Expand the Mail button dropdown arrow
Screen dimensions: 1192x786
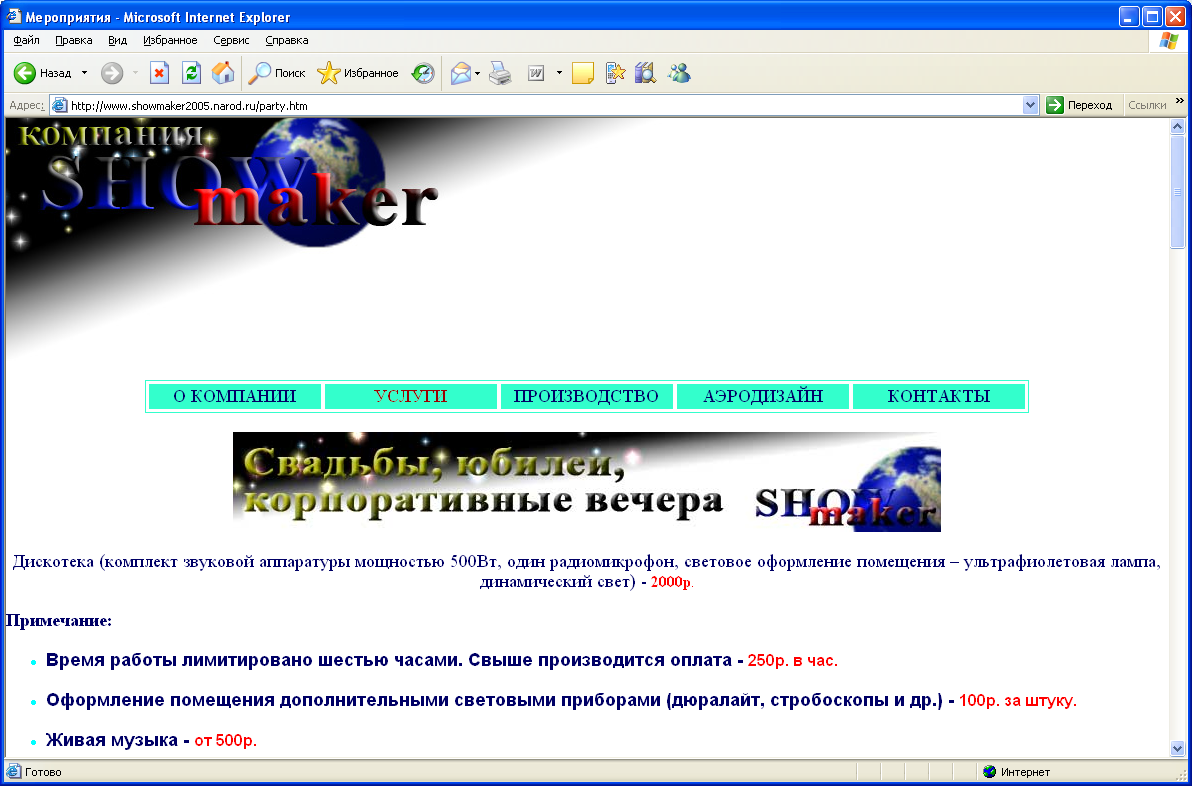point(477,73)
